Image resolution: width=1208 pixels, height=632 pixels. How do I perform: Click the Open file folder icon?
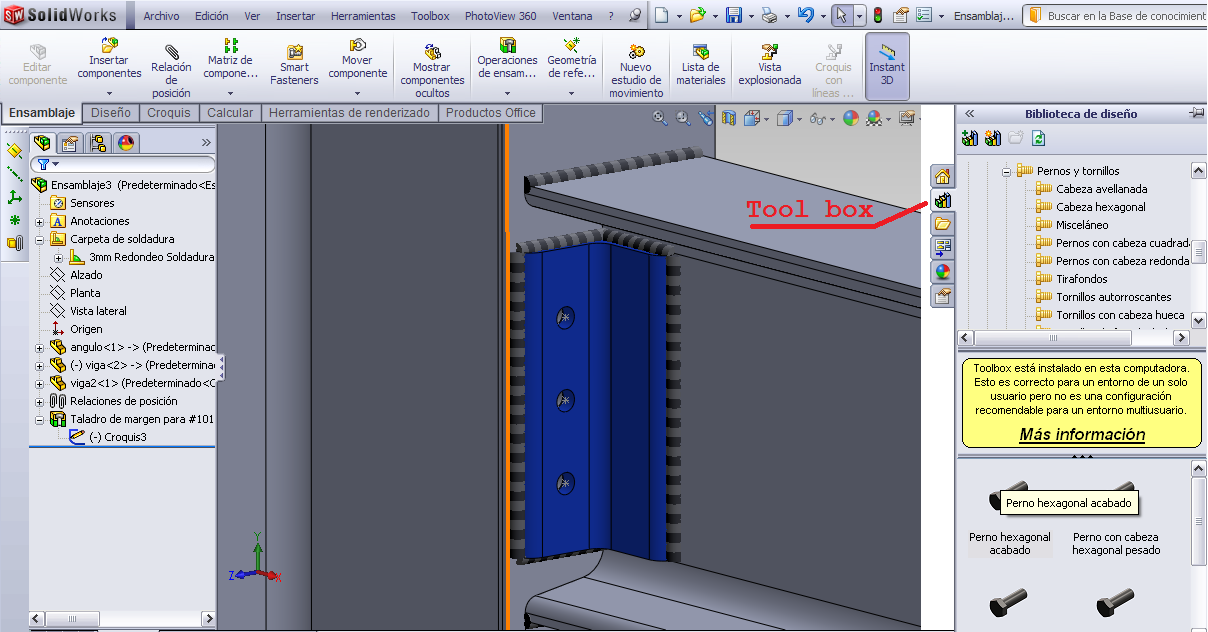coord(697,15)
